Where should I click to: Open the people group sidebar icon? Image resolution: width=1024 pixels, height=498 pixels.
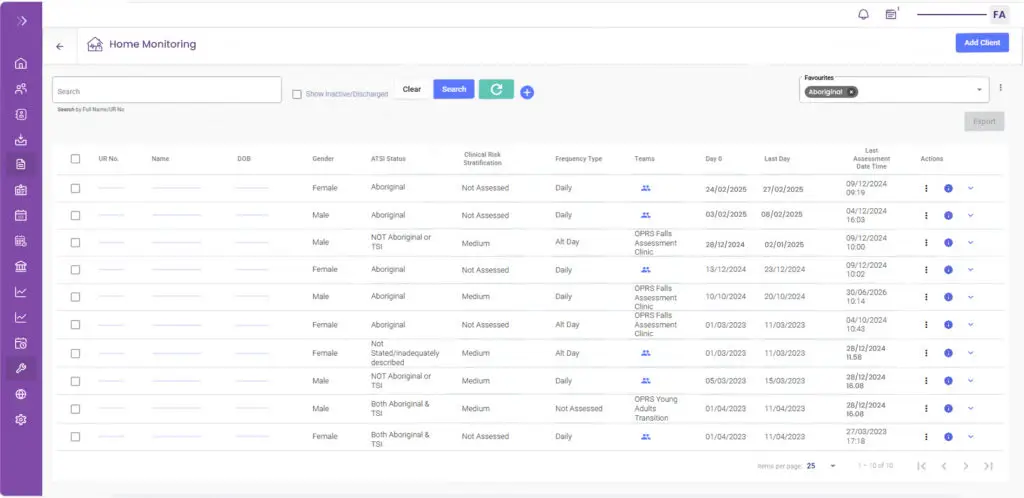pos(21,89)
